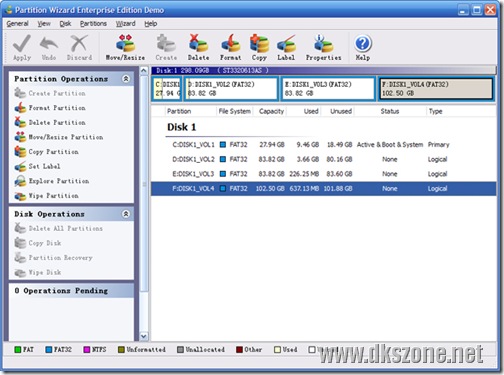Viewport: 504px width, 375px height.
Task: Click the Delete Partition sidebar icon
Action: 20,122
